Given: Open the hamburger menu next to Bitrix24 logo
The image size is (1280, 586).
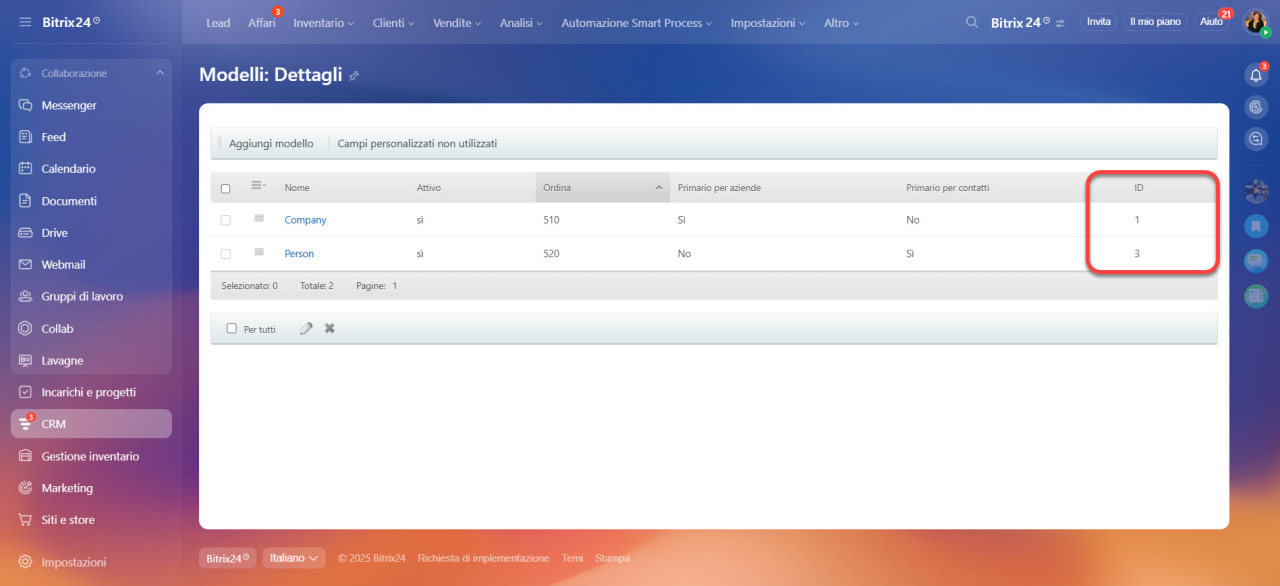Looking at the screenshot, I should click(25, 22).
